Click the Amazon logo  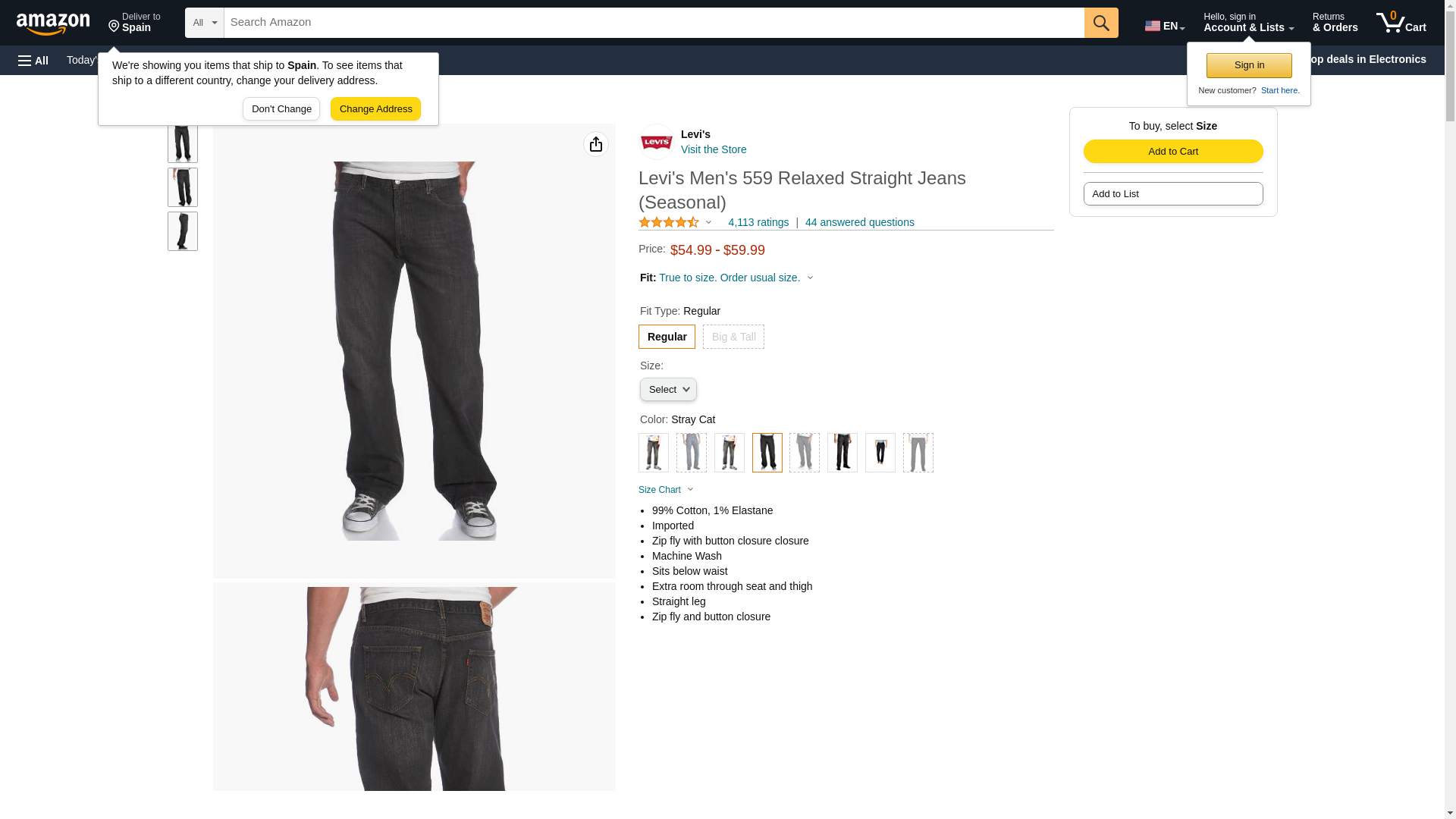(53, 24)
